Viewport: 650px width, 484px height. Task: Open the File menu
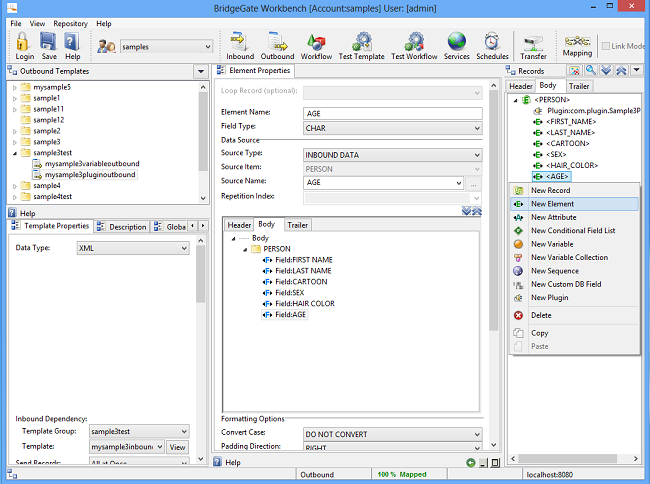[16, 24]
